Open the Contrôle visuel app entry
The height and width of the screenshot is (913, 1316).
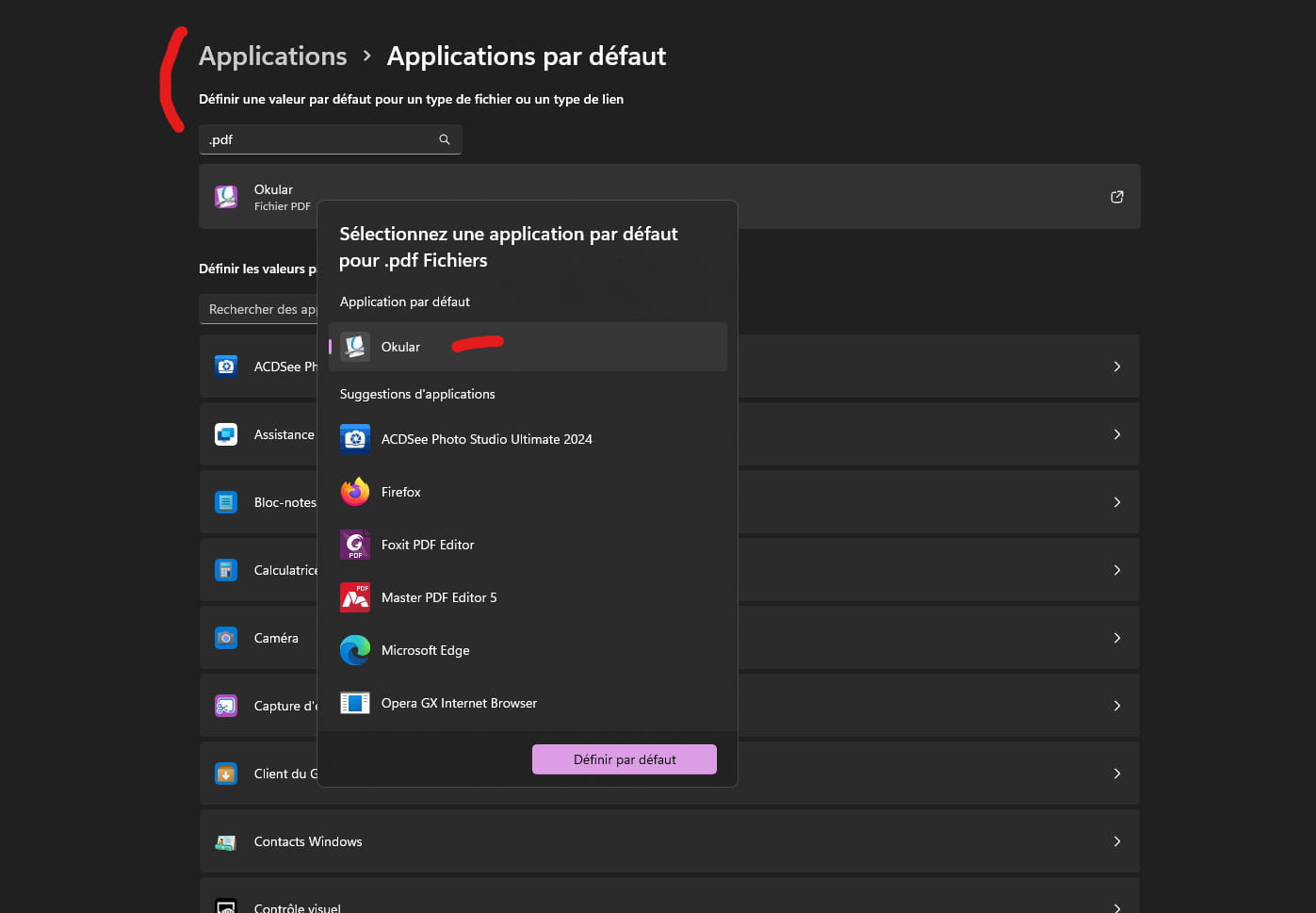click(x=670, y=896)
